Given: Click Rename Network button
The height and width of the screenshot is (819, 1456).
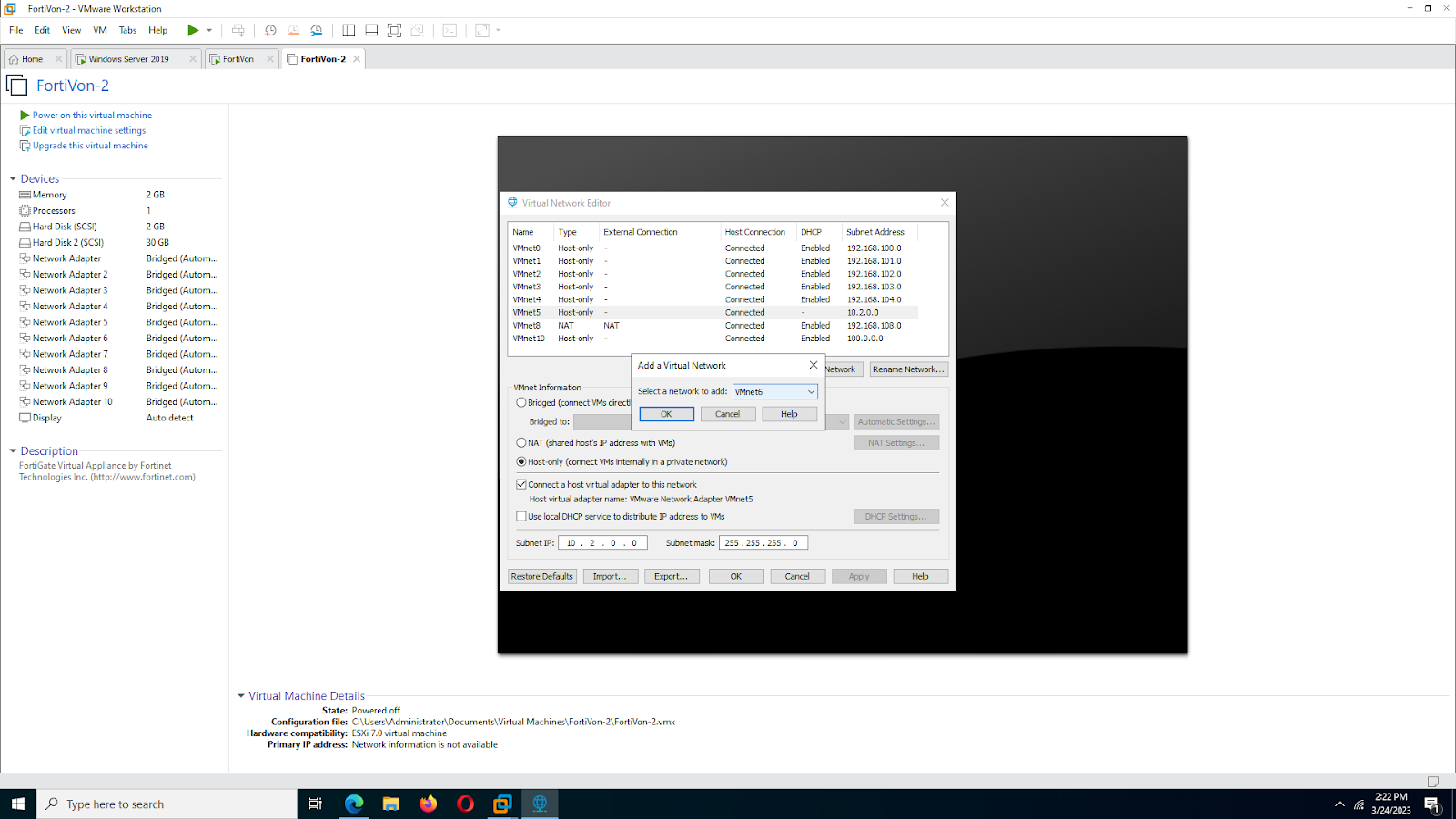Looking at the screenshot, I should pyautogui.click(x=908, y=369).
